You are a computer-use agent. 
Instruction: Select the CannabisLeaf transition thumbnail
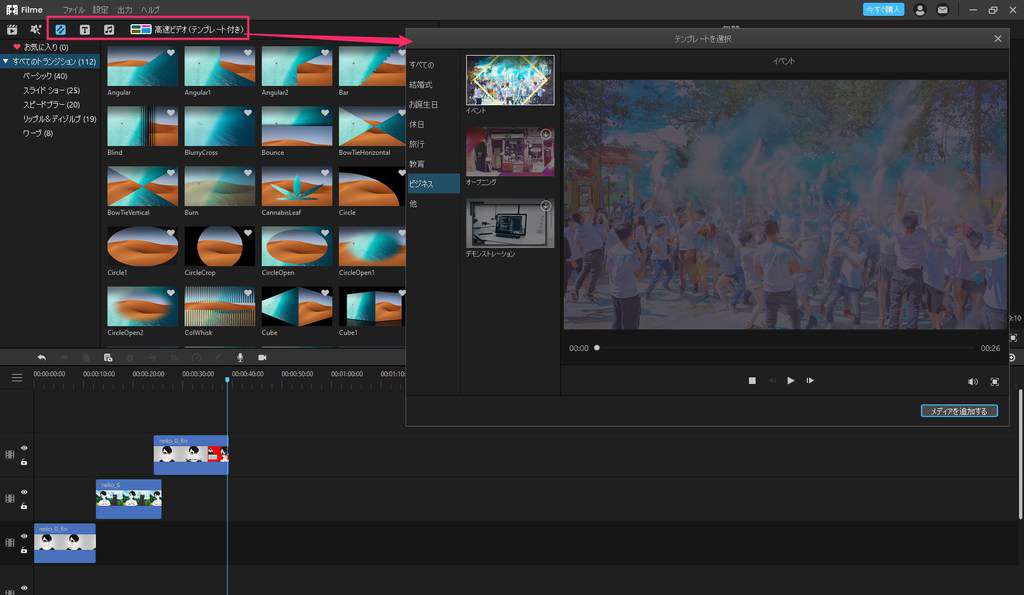tap(296, 187)
